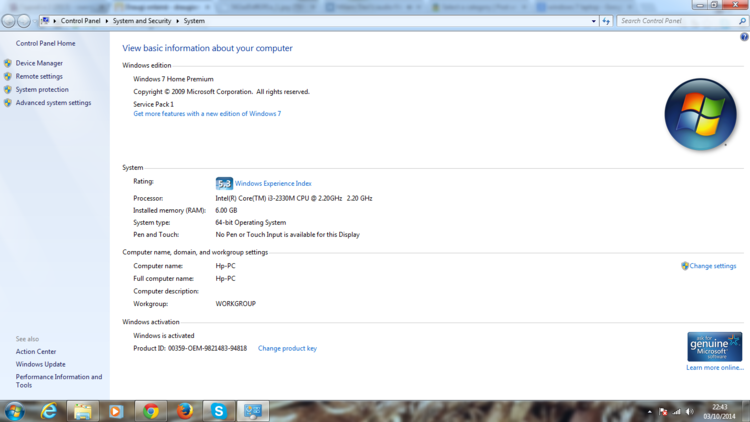Open Advanced system settings
The height and width of the screenshot is (422, 750).
pos(53,103)
